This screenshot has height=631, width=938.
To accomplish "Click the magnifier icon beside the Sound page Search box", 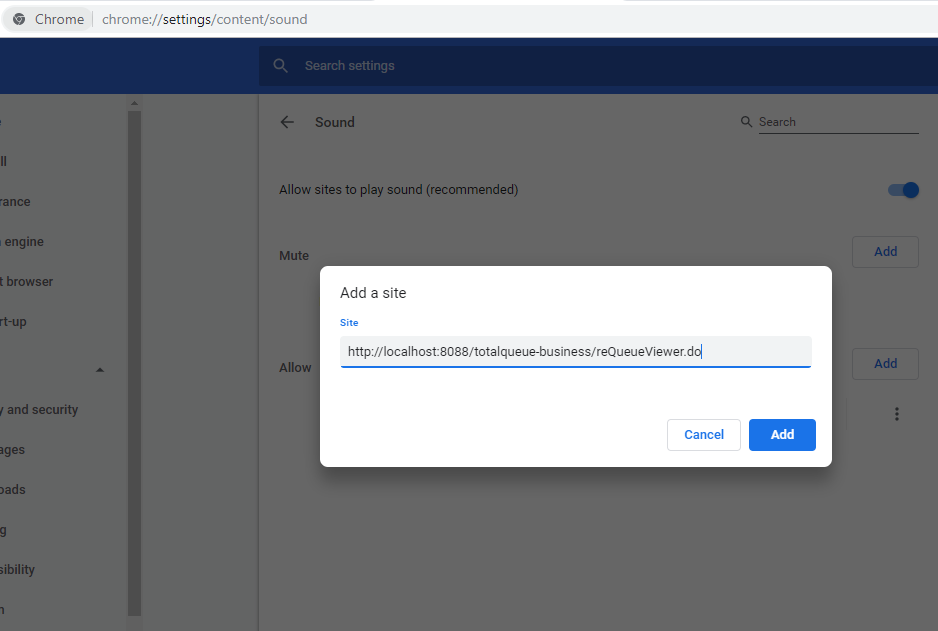I will pyautogui.click(x=746, y=122).
